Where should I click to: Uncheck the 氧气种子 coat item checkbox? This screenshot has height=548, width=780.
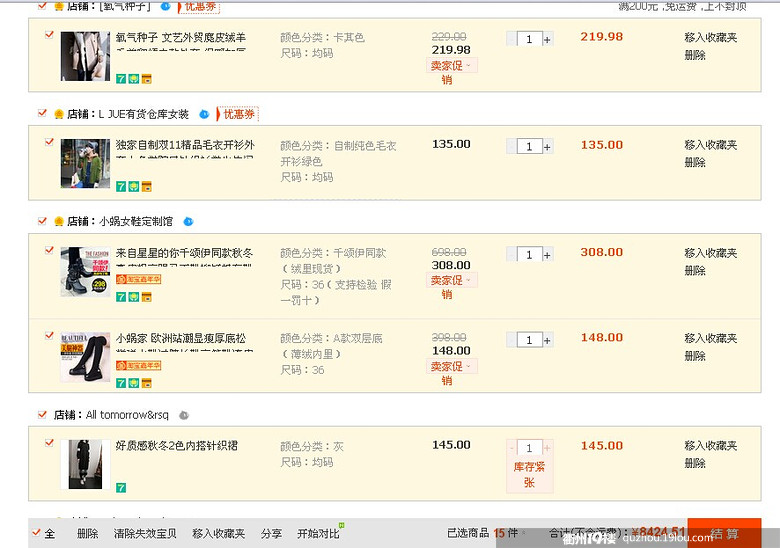(49, 35)
